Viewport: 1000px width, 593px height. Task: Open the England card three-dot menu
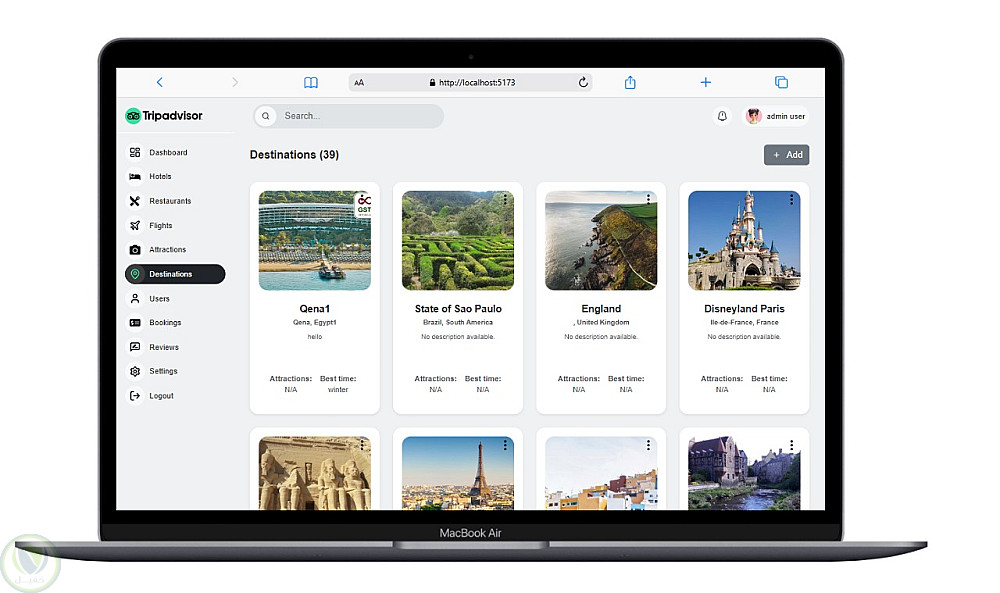(648, 200)
